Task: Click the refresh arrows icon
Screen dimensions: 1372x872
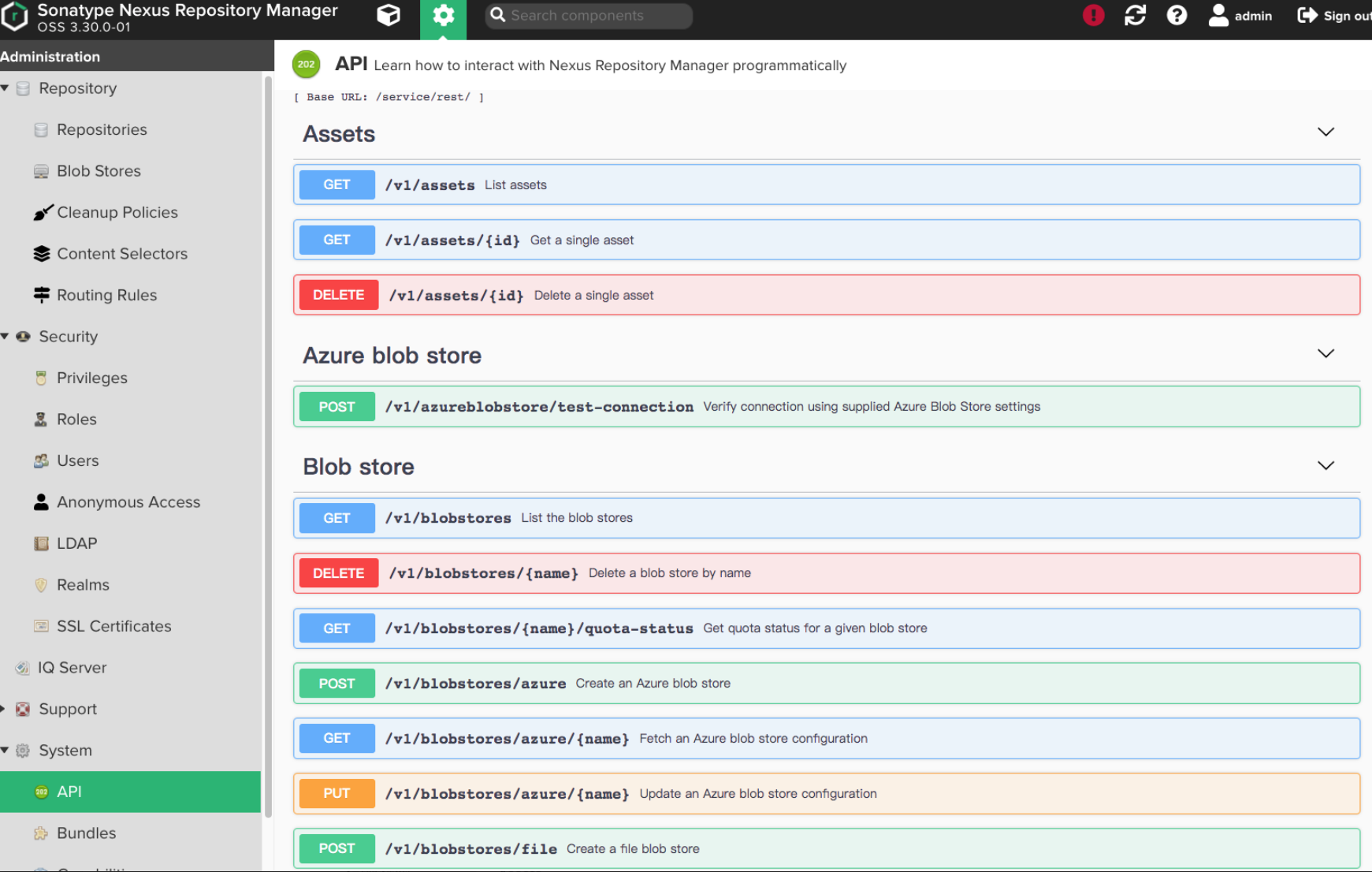Action: tap(1135, 16)
